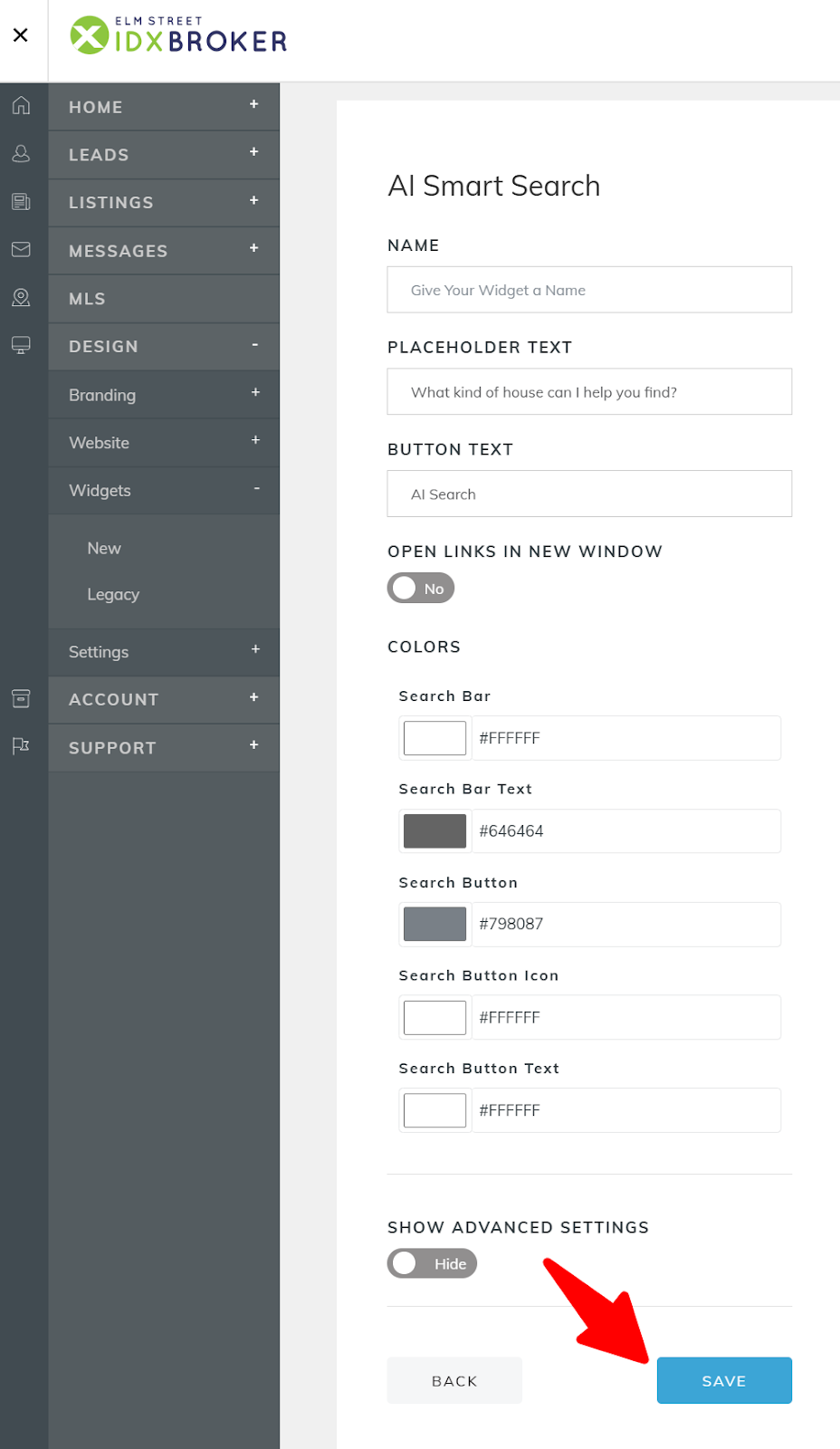Close the menu with the X icon
Image resolution: width=840 pixels, height=1449 pixels.
(x=21, y=35)
